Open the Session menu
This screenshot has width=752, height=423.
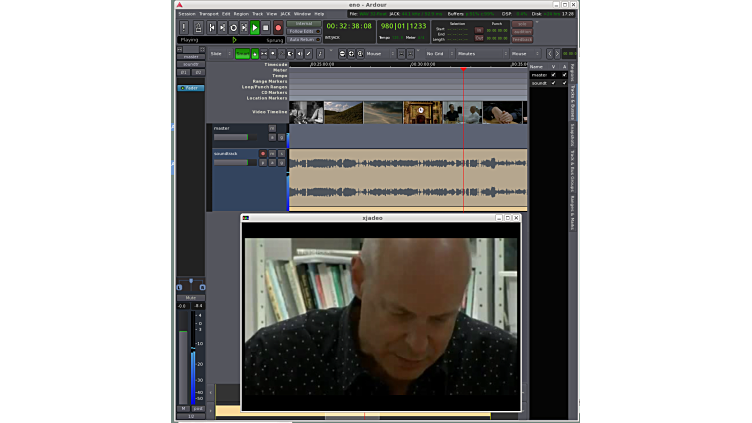click(187, 14)
